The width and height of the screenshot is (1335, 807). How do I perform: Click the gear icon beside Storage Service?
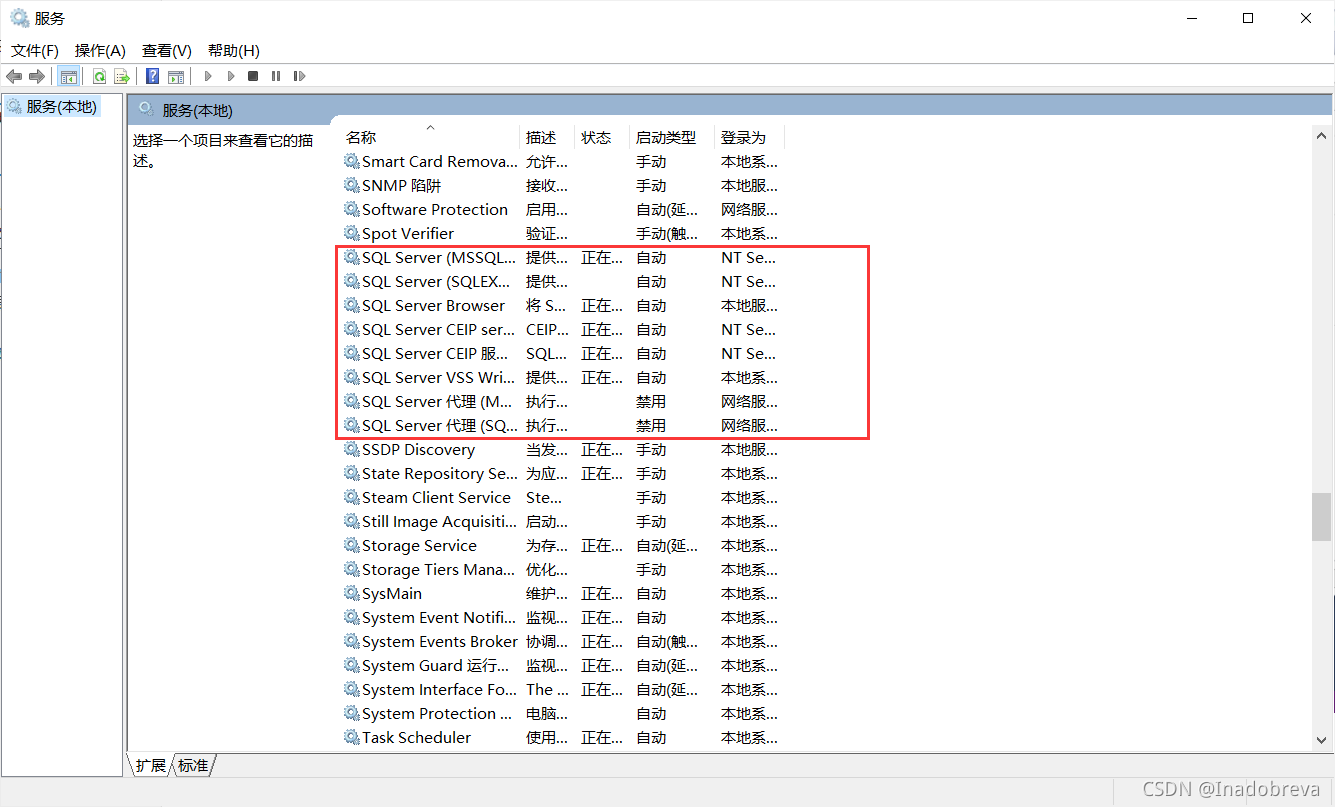[x=351, y=545]
